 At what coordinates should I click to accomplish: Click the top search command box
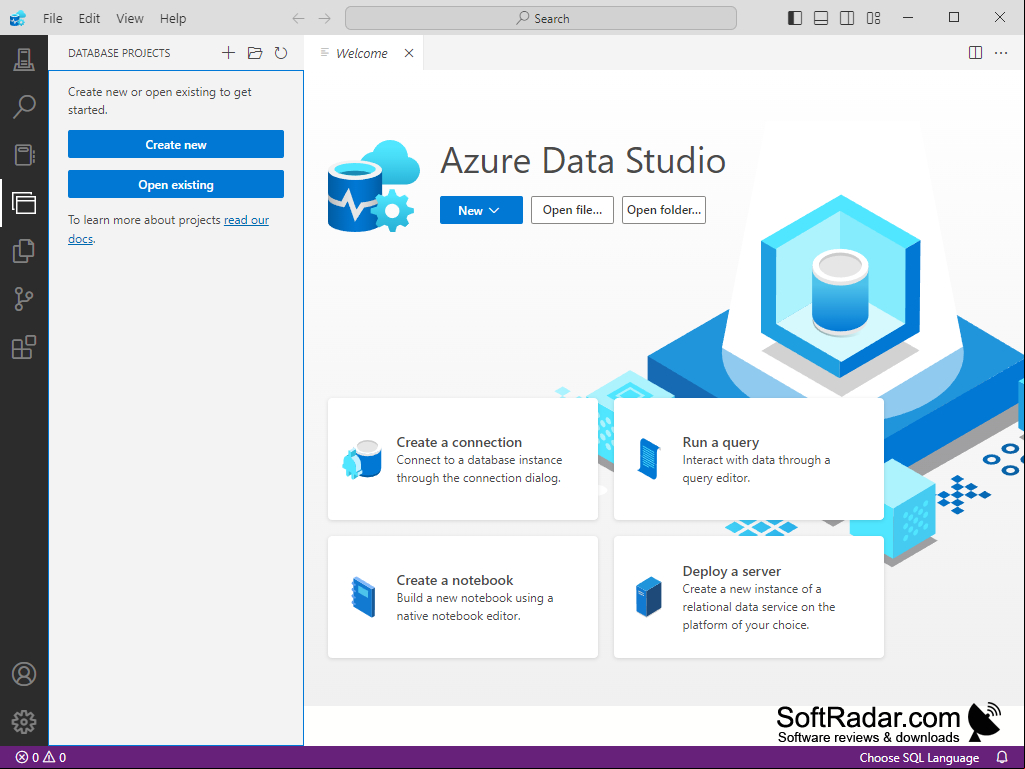(x=541, y=18)
